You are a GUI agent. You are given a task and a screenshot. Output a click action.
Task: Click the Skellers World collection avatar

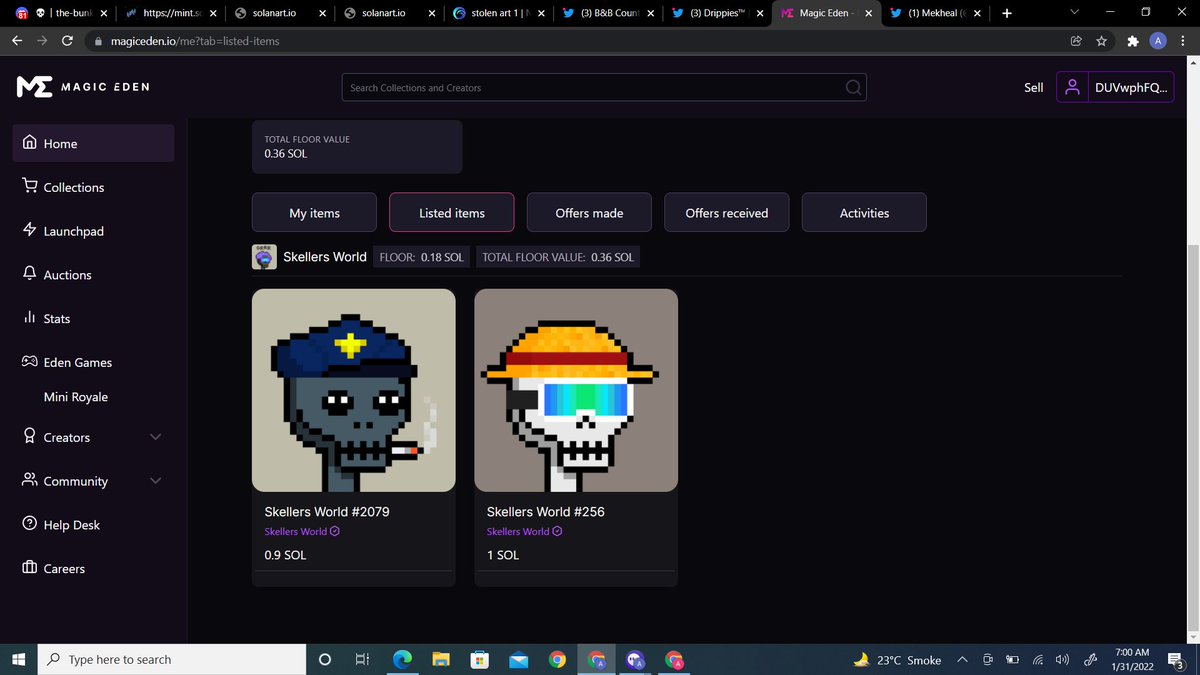point(264,257)
